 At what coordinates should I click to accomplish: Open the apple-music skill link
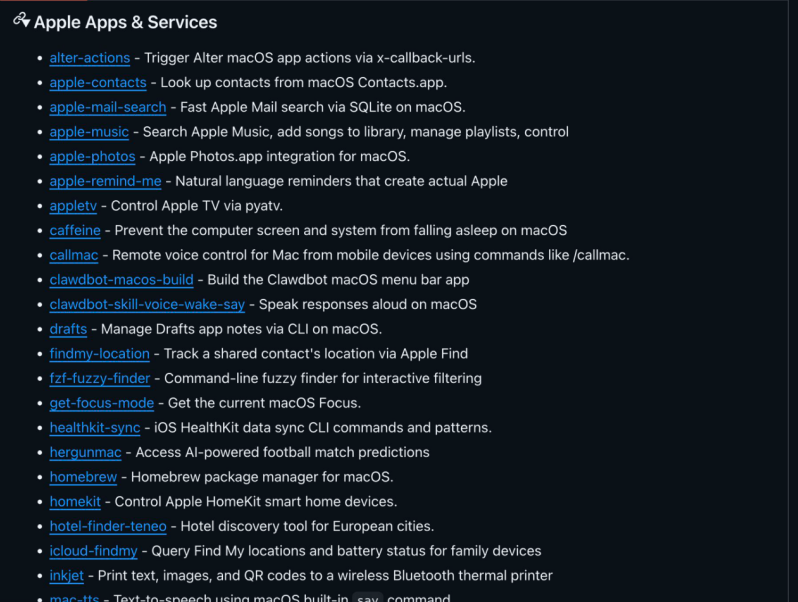click(x=89, y=132)
